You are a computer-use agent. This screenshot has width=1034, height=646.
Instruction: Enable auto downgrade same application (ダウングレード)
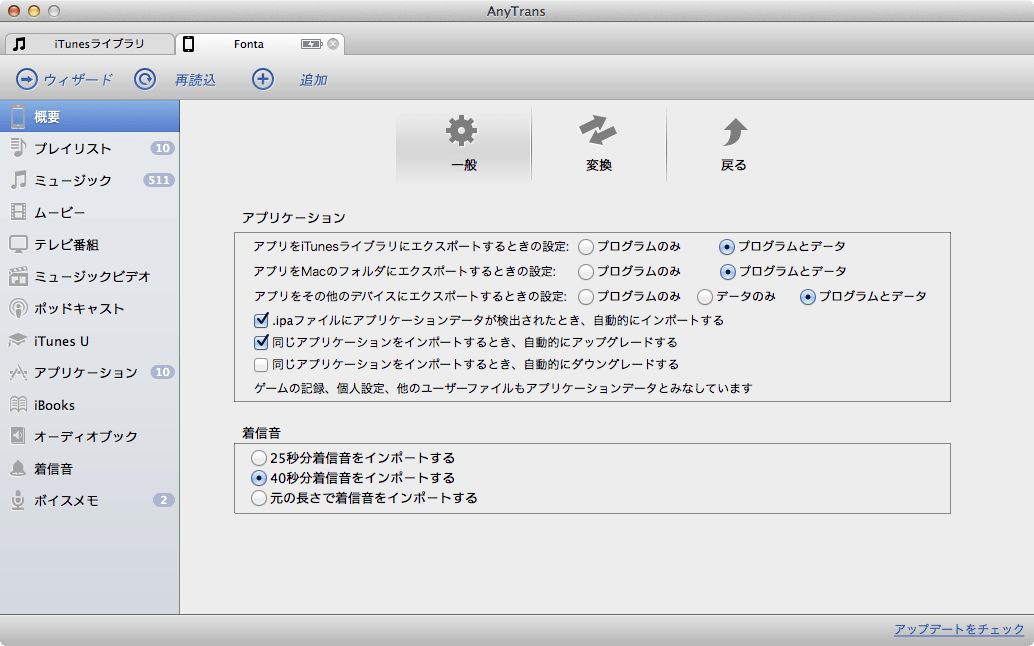click(x=261, y=365)
